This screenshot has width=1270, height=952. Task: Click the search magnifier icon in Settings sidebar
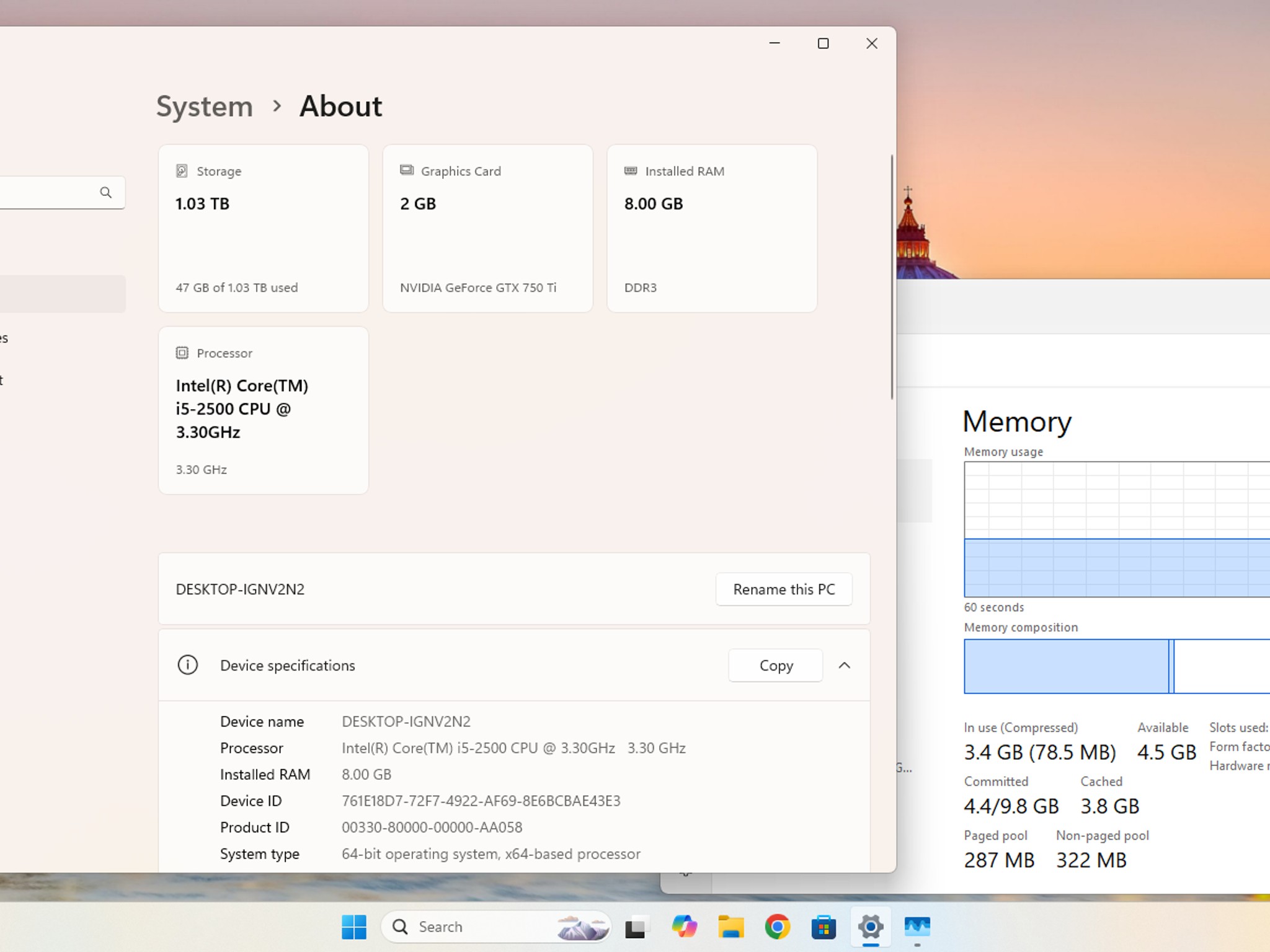(106, 193)
